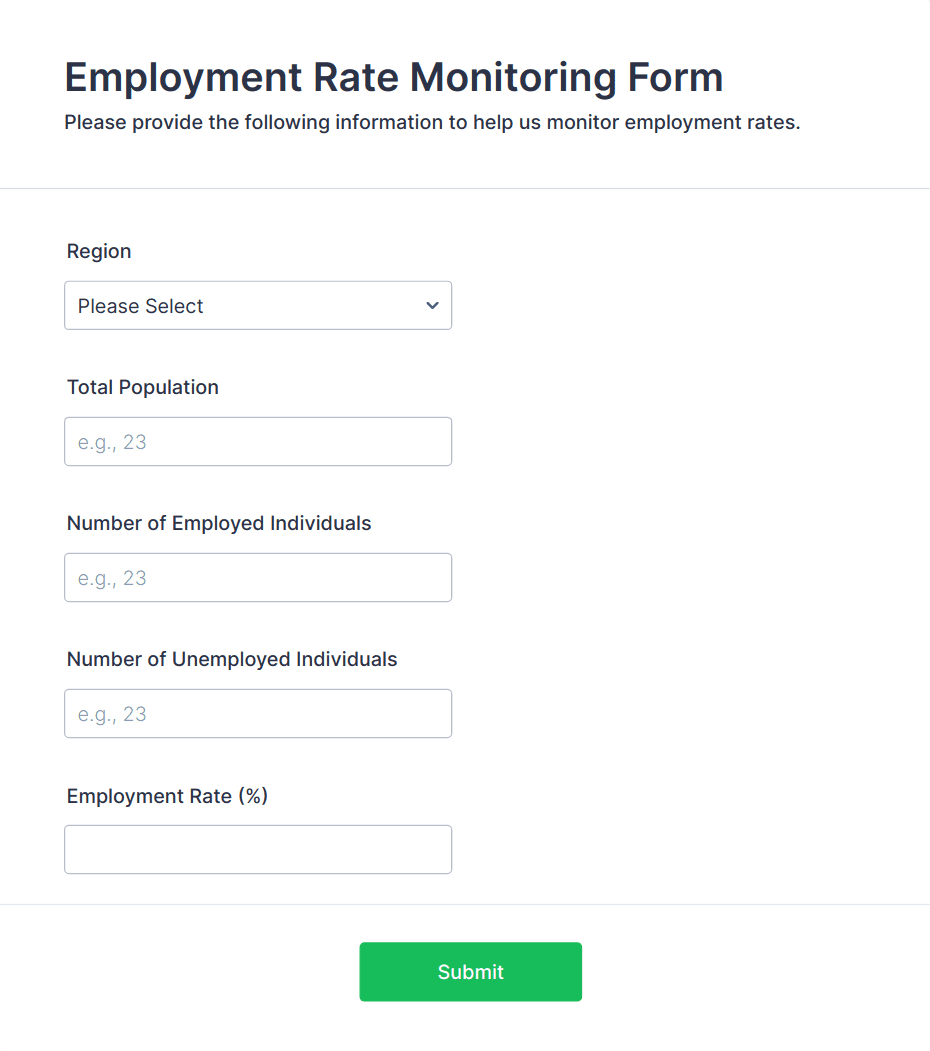Viewport: 930px width, 1051px height.
Task: Click the divider line below the form header
Action: [x=465, y=188]
